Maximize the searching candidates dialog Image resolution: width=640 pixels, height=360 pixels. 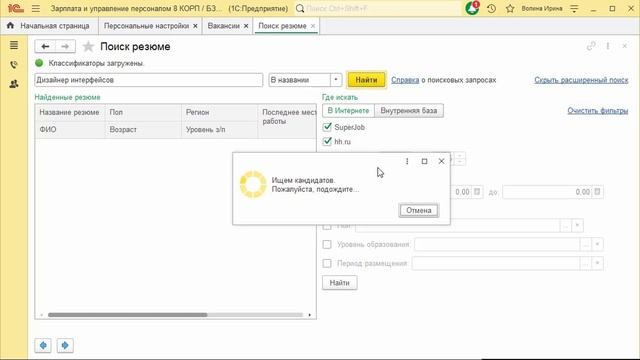coord(424,161)
